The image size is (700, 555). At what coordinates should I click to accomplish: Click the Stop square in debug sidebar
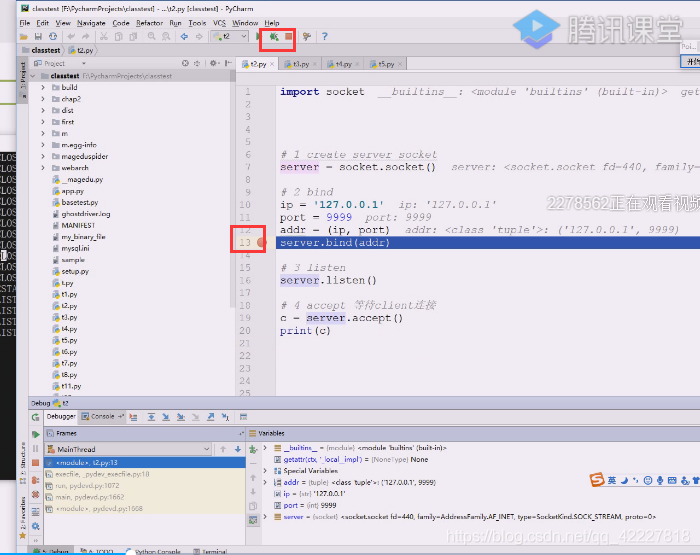(35, 463)
